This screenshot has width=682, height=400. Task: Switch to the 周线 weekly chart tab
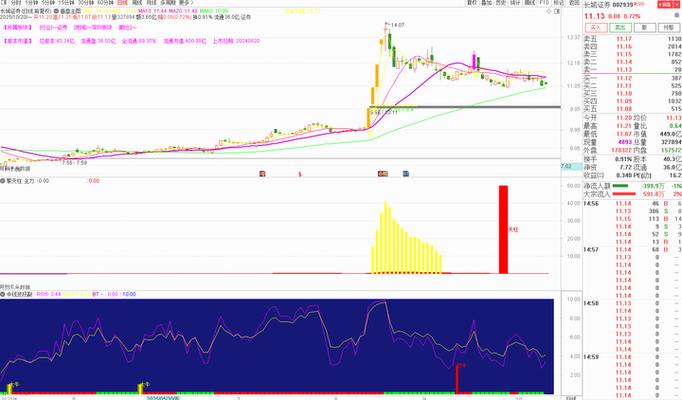tap(137, 3)
